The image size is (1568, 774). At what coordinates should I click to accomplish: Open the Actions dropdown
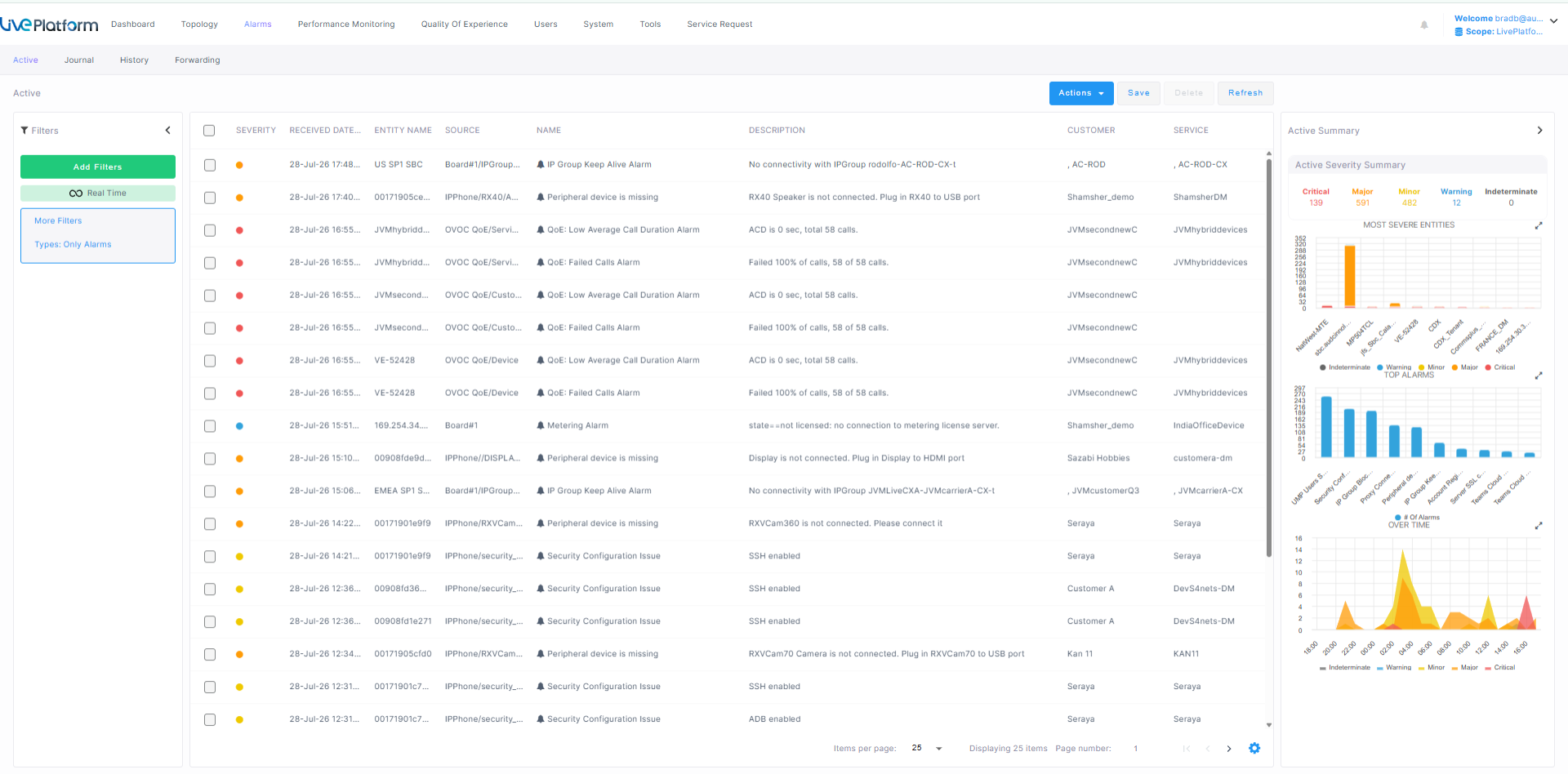[x=1081, y=93]
